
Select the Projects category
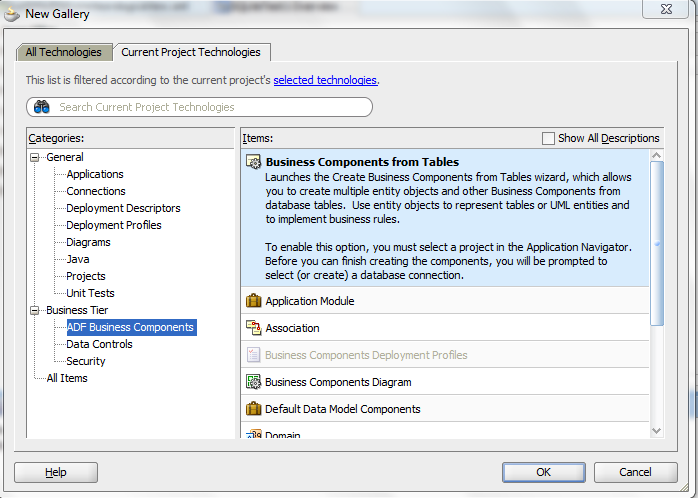(x=86, y=276)
